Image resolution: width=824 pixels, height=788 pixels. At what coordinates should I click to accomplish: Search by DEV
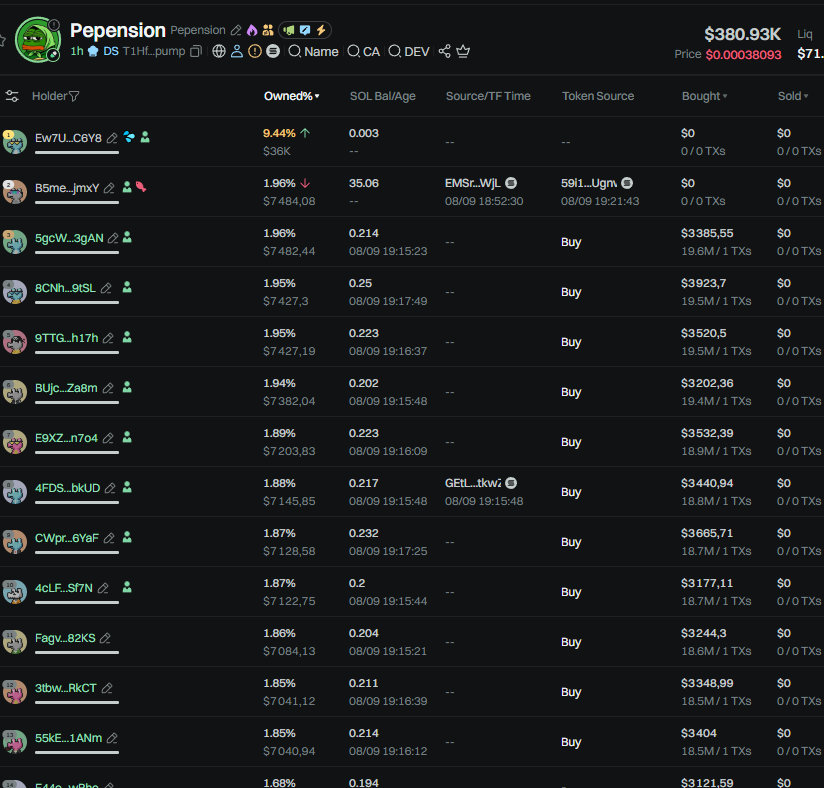[409, 52]
